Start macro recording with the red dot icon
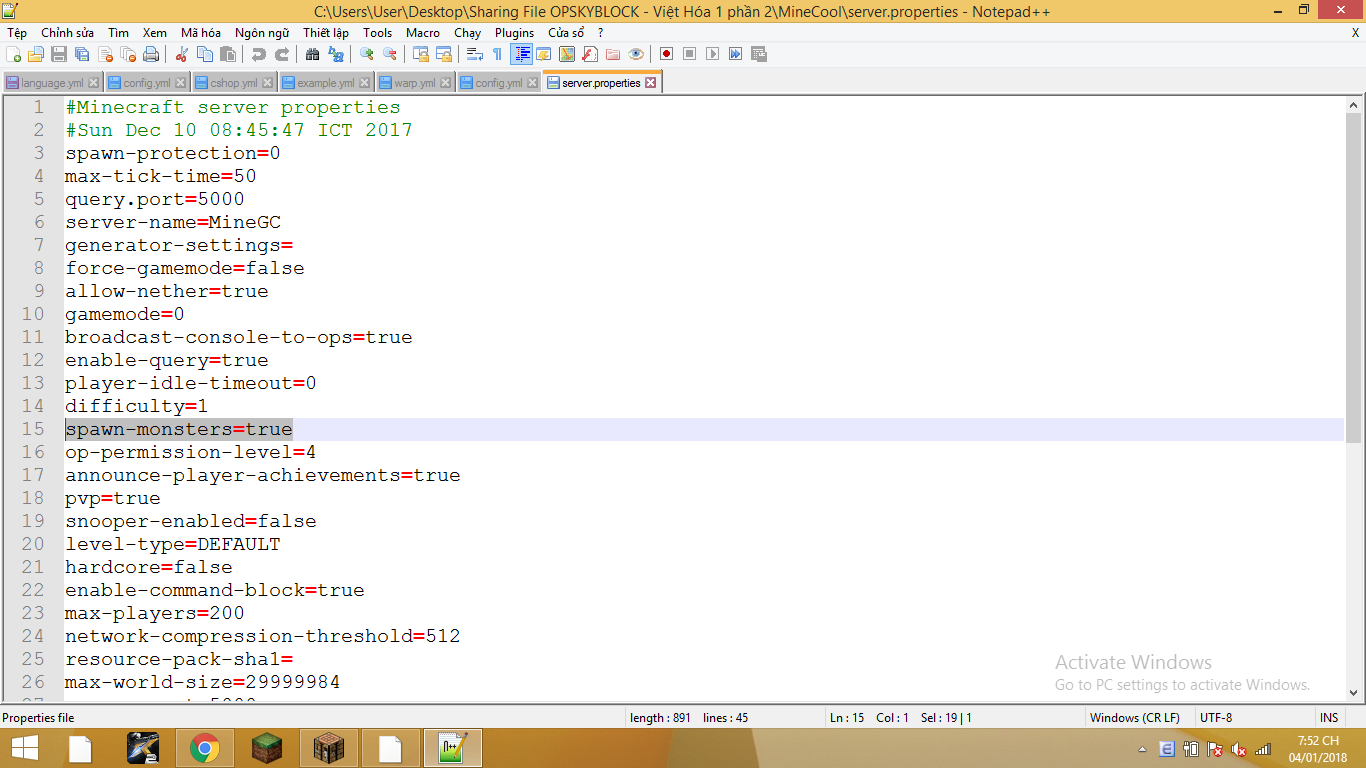This screenshot has height=768, width=1366. [666, 54]
